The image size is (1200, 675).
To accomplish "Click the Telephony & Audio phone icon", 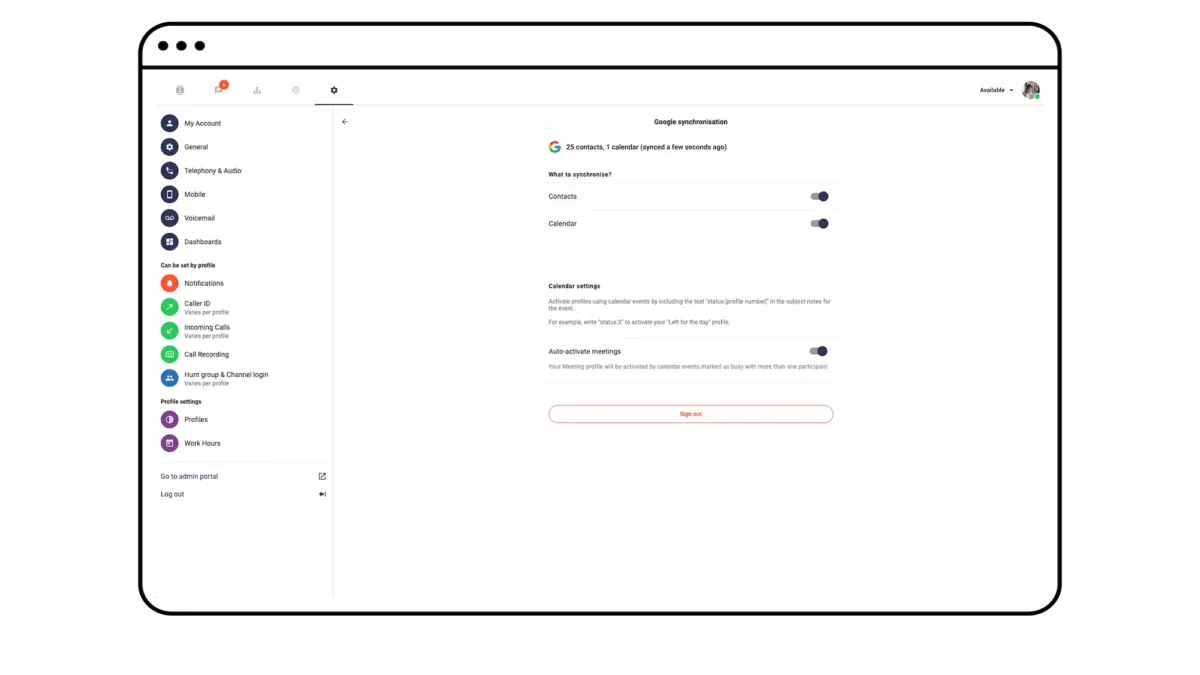I will [x=170, y=171].
